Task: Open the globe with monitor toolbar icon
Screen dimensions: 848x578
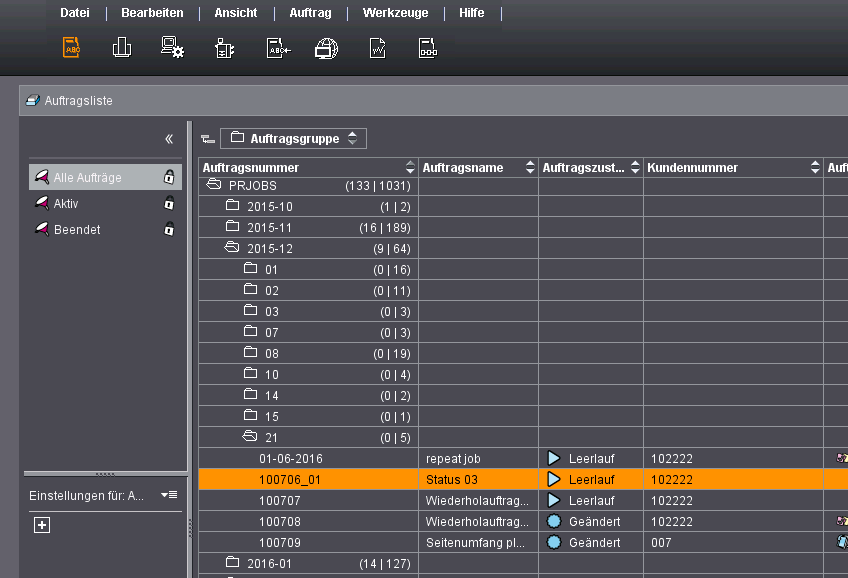Action: (326, 48)
